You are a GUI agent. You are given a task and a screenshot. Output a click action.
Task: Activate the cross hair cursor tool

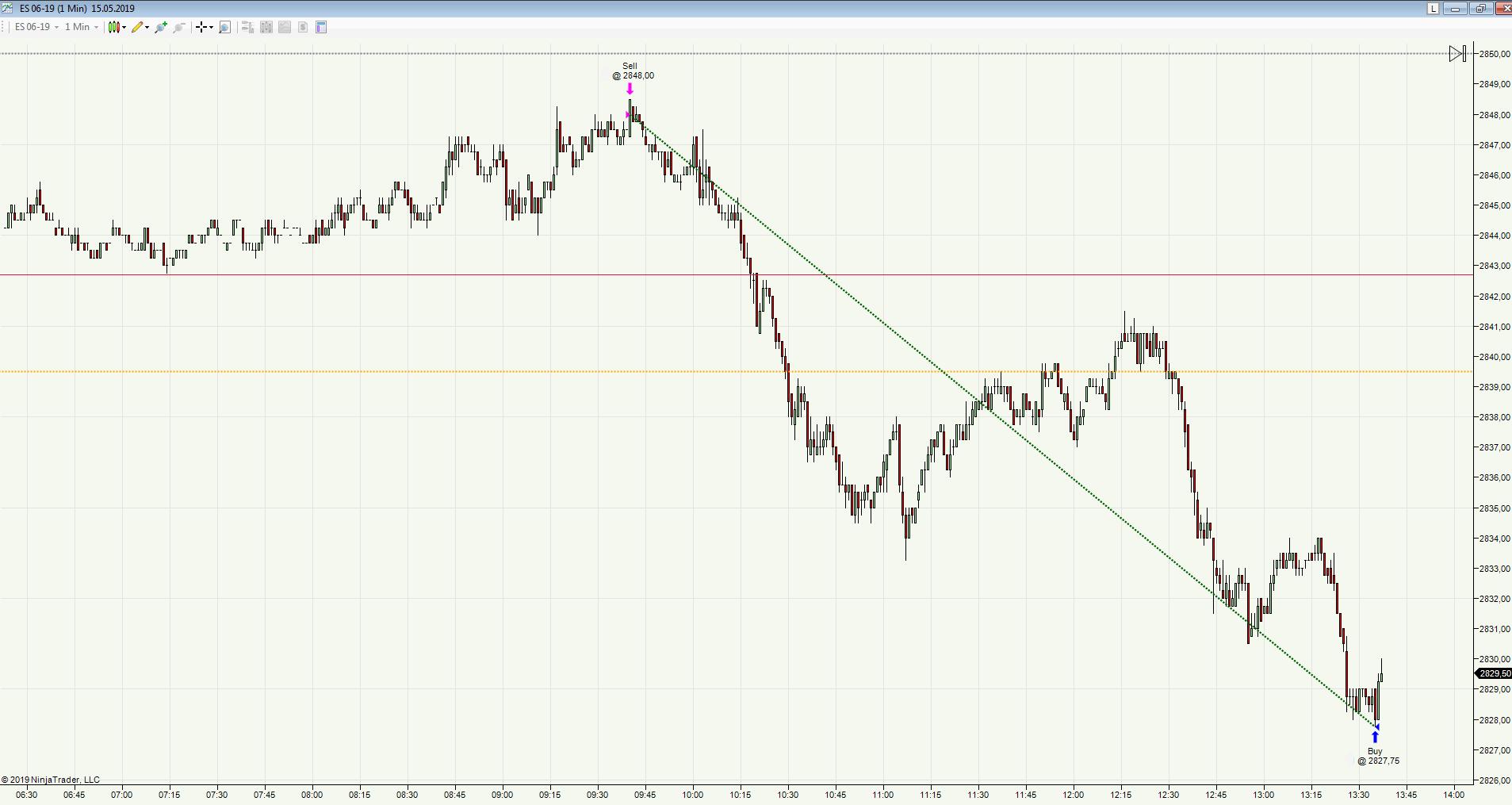pyautogui.click(x=202, y=27)
